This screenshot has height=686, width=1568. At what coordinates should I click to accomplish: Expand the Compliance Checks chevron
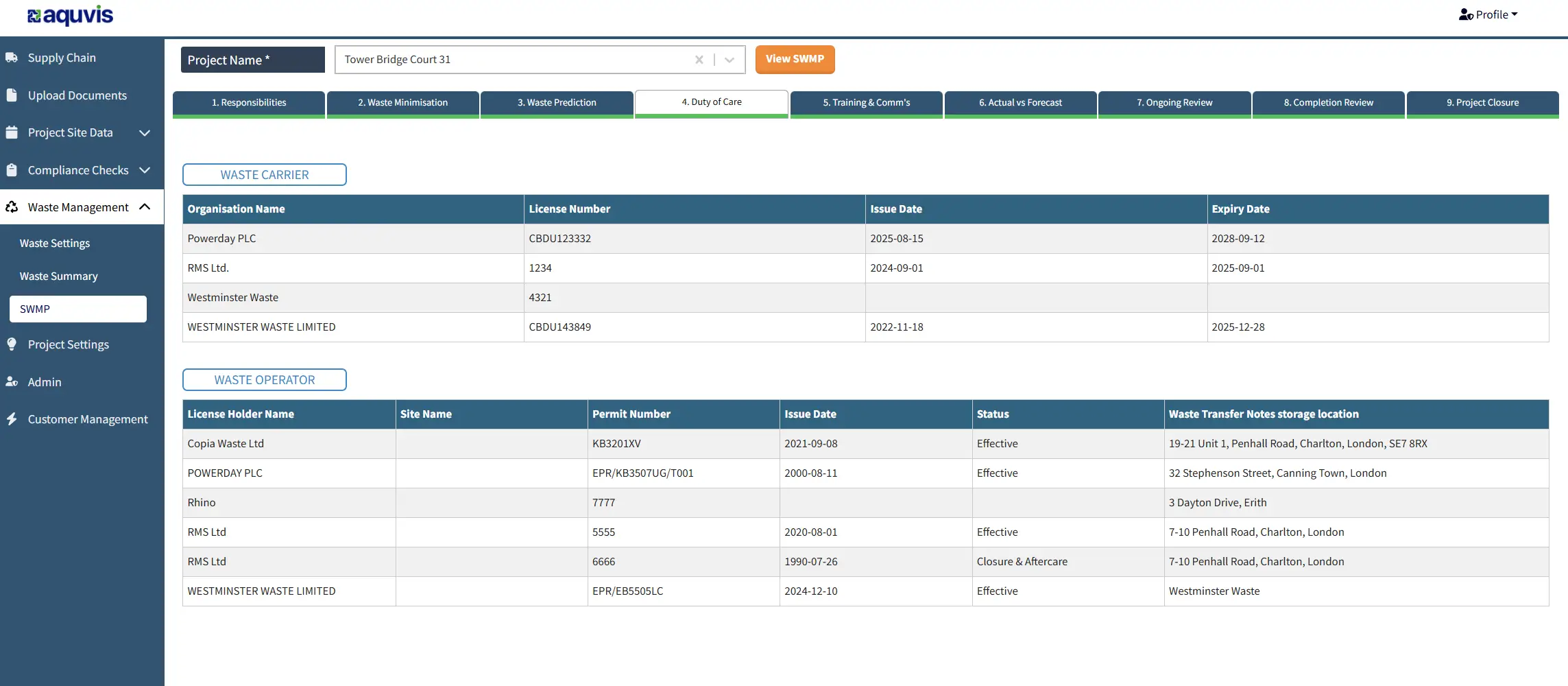tap(145, 170)
